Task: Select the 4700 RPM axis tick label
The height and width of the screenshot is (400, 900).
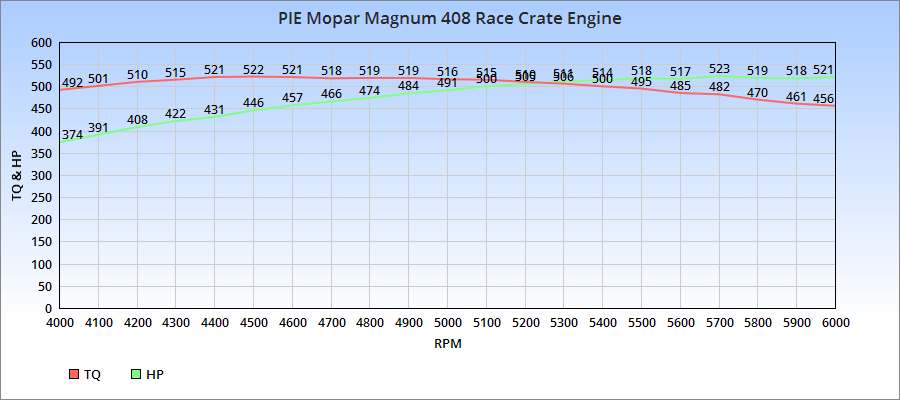Action: (x=332, y=323)
